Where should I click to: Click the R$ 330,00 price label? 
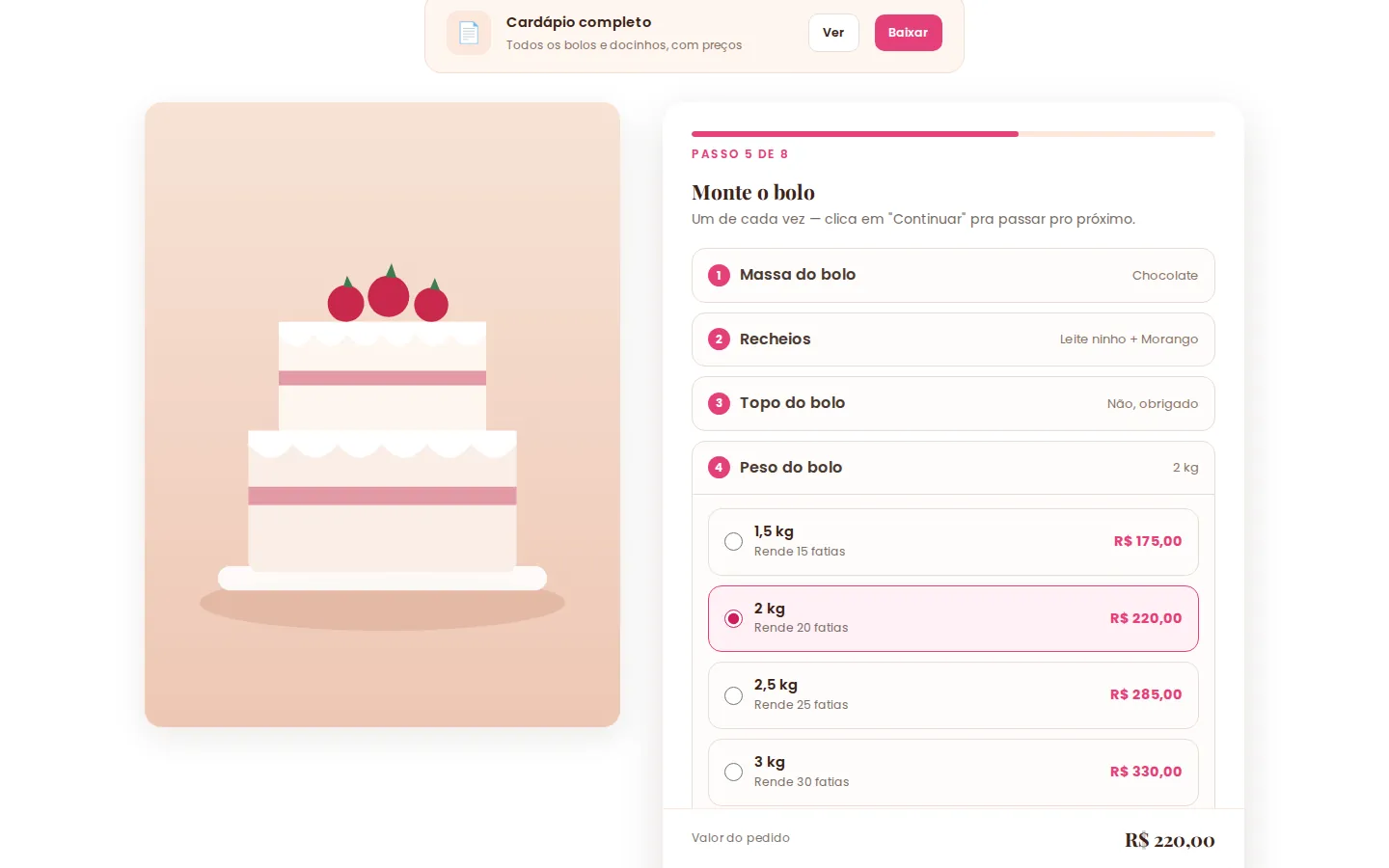point(1146,772)
